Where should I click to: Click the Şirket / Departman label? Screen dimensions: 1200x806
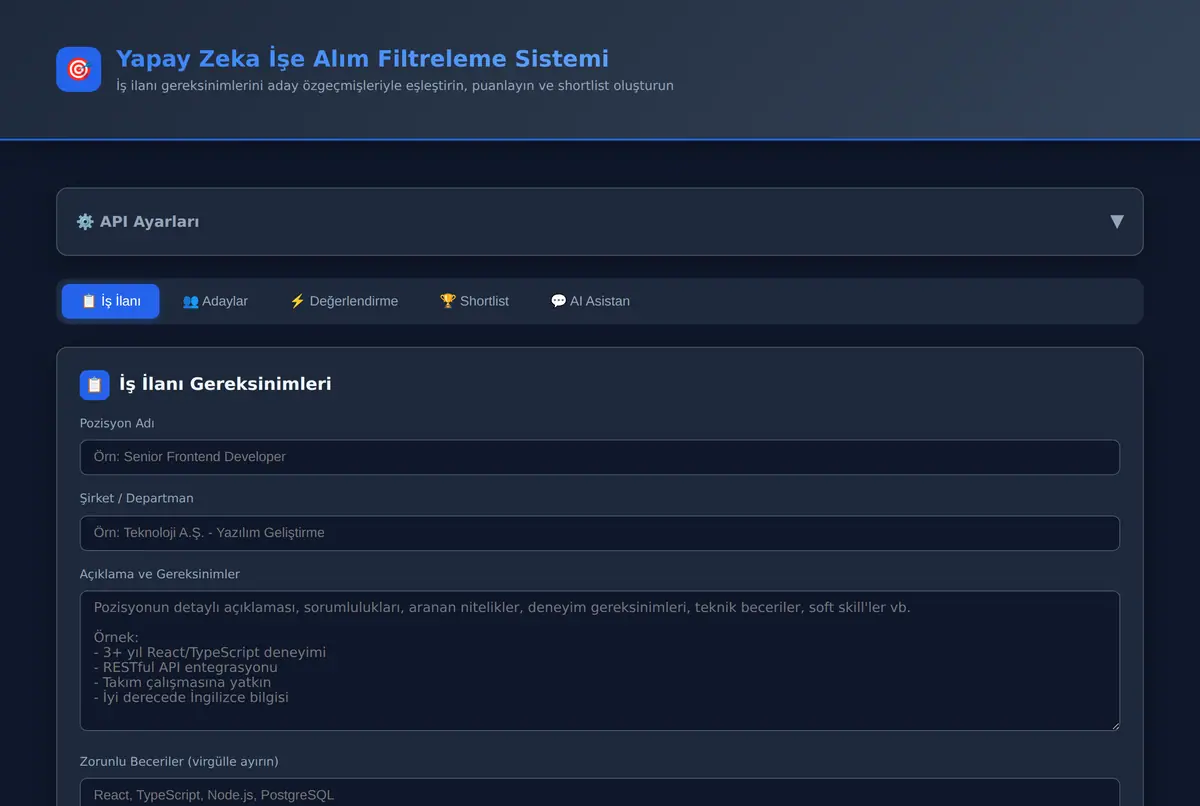click(137, 498)
